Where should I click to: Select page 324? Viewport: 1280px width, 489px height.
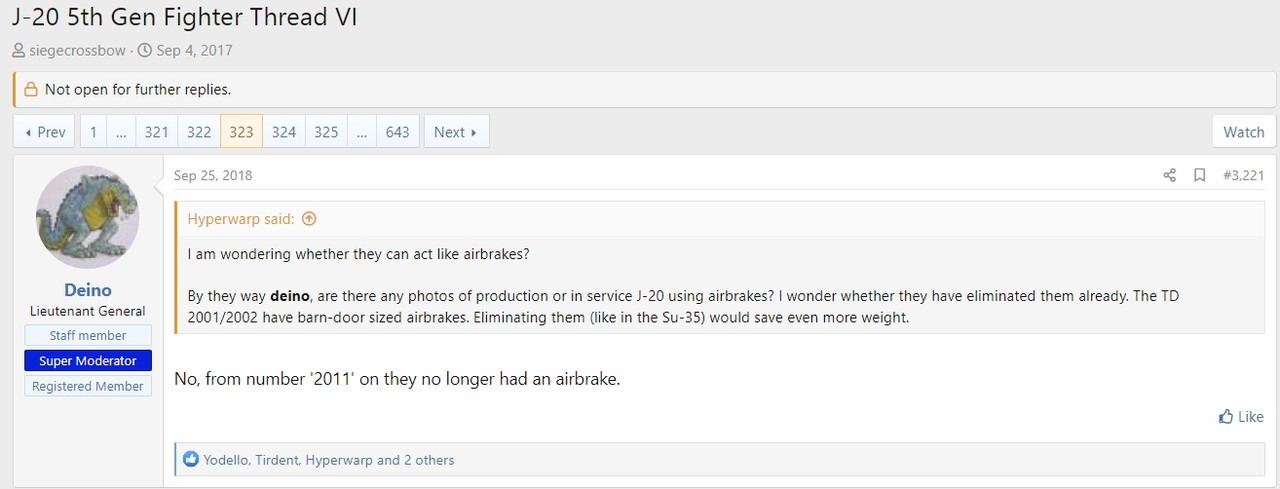coord(284,132)
